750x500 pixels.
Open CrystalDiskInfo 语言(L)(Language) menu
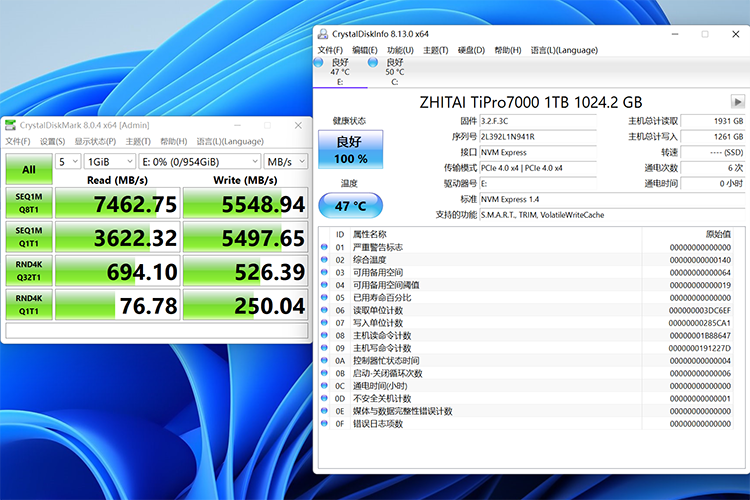coord(564,50)
